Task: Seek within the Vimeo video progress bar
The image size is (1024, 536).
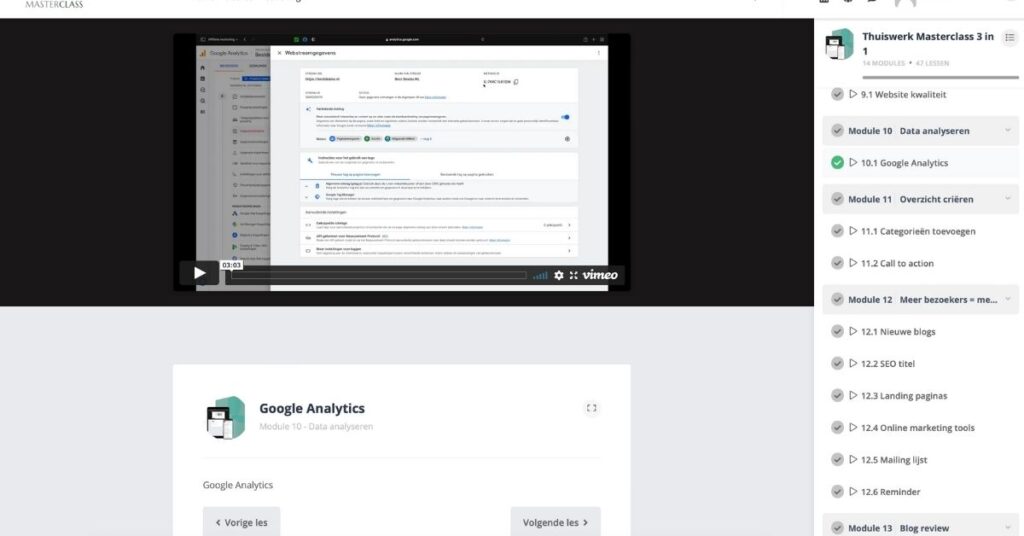Action: 378,276
